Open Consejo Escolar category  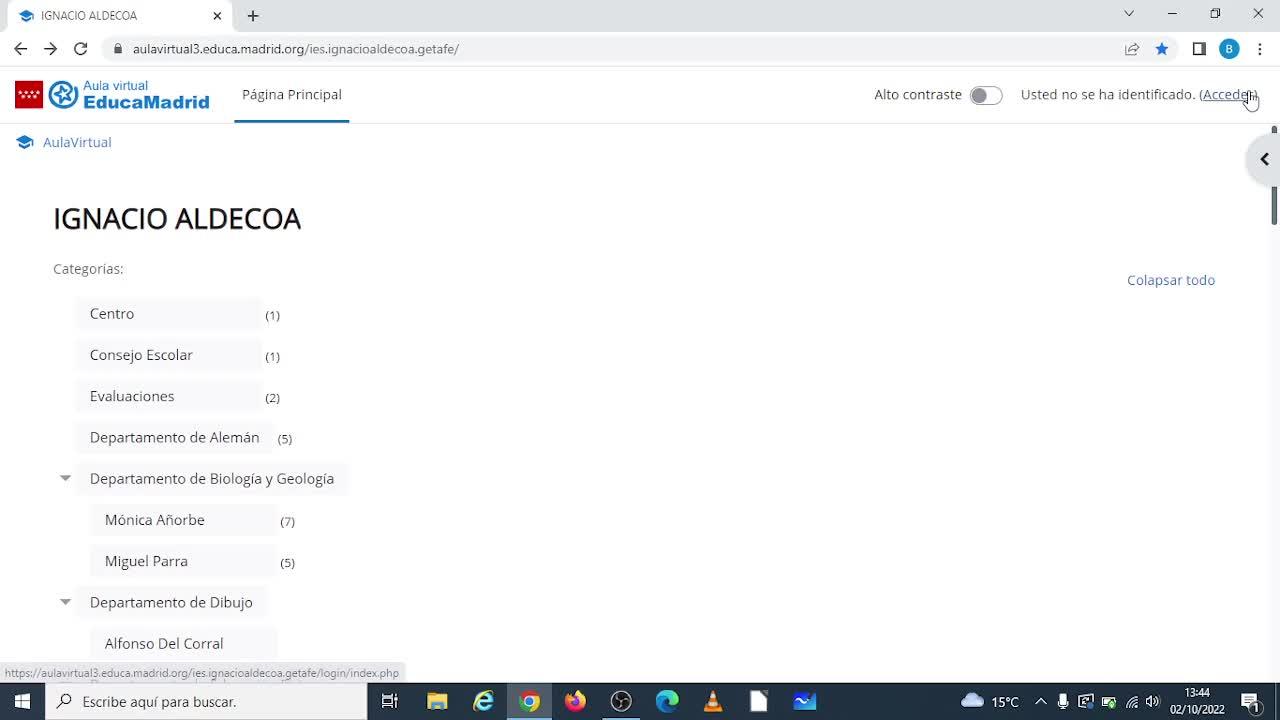(x=141, y=355)
